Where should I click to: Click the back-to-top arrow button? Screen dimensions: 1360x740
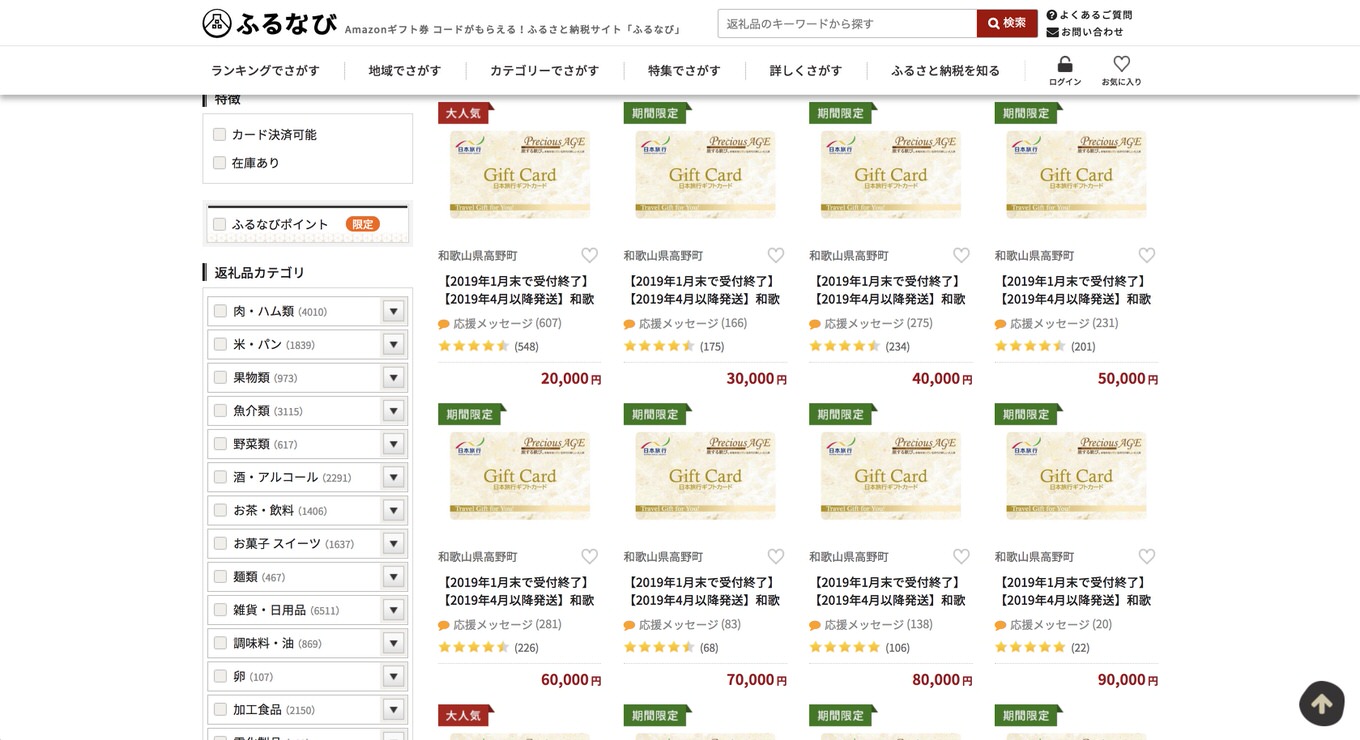(x=1322, y=704)
